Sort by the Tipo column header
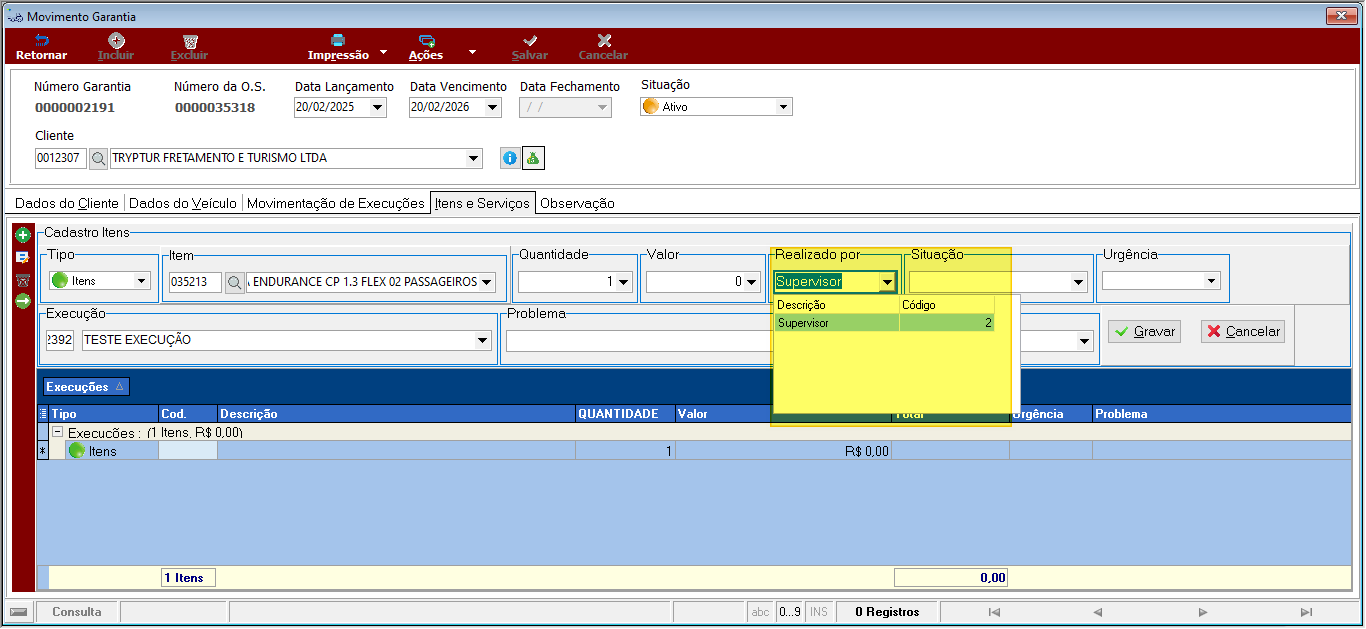Image resolution: width=1366 pixels, height=629 pixels. 103,413
